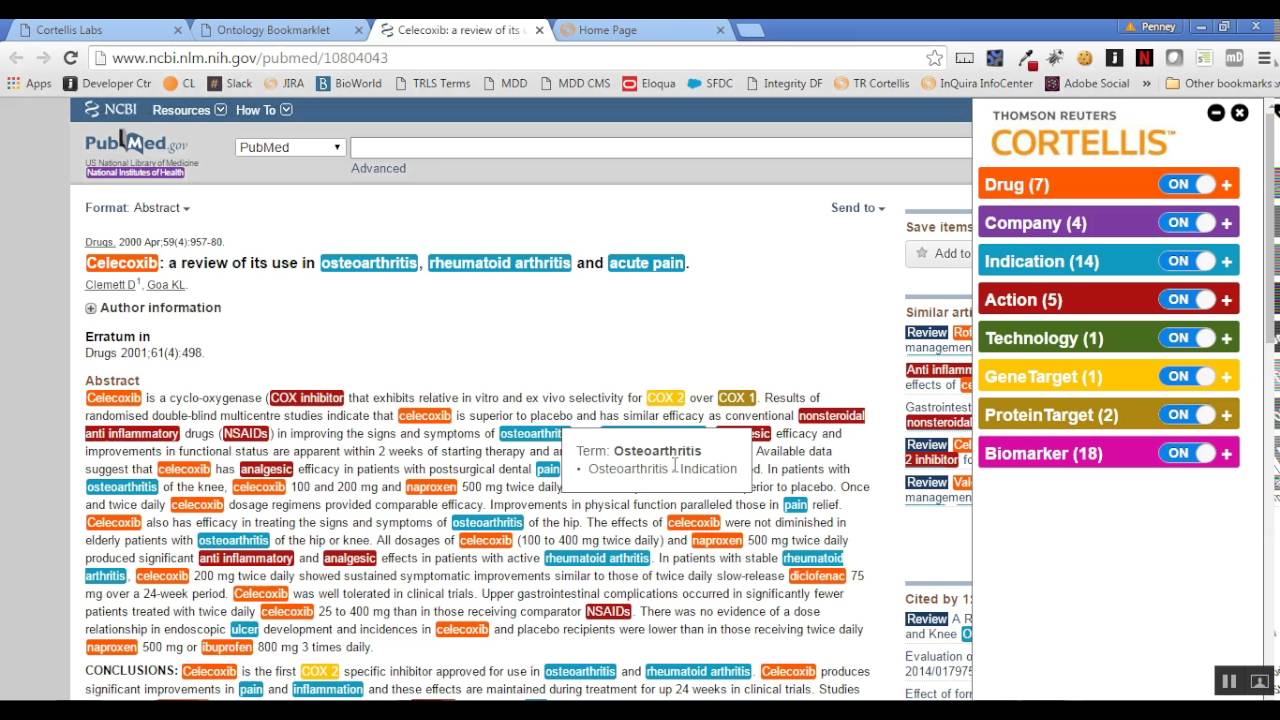Screen dimensions: 1280x720
Task: Click the ruler extension icon
Action: tap(965, 58)
